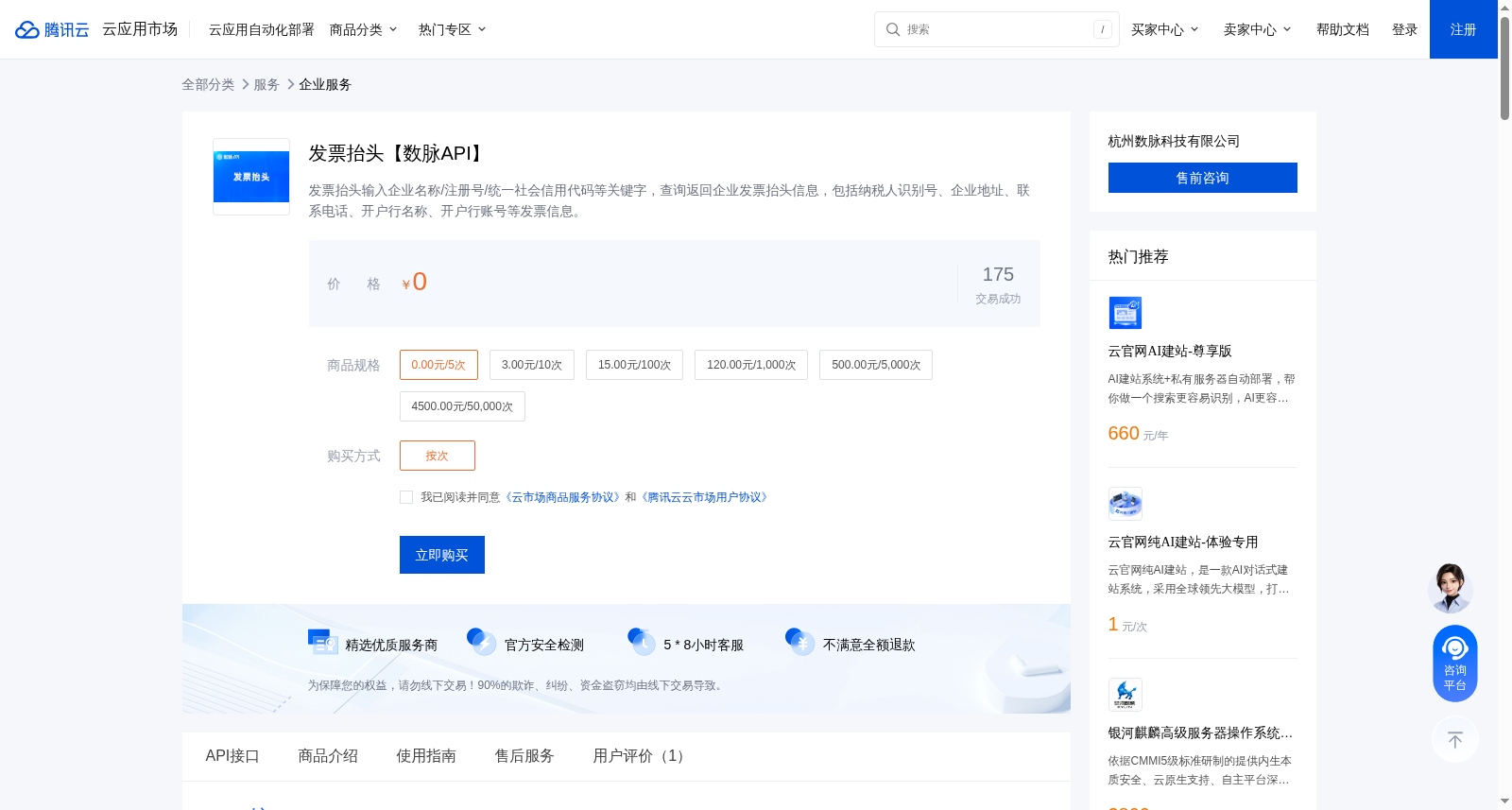Choose the 15.00元/100次 specification
This screenshot has width=1512, height=810.
click(x=634, y=365)
